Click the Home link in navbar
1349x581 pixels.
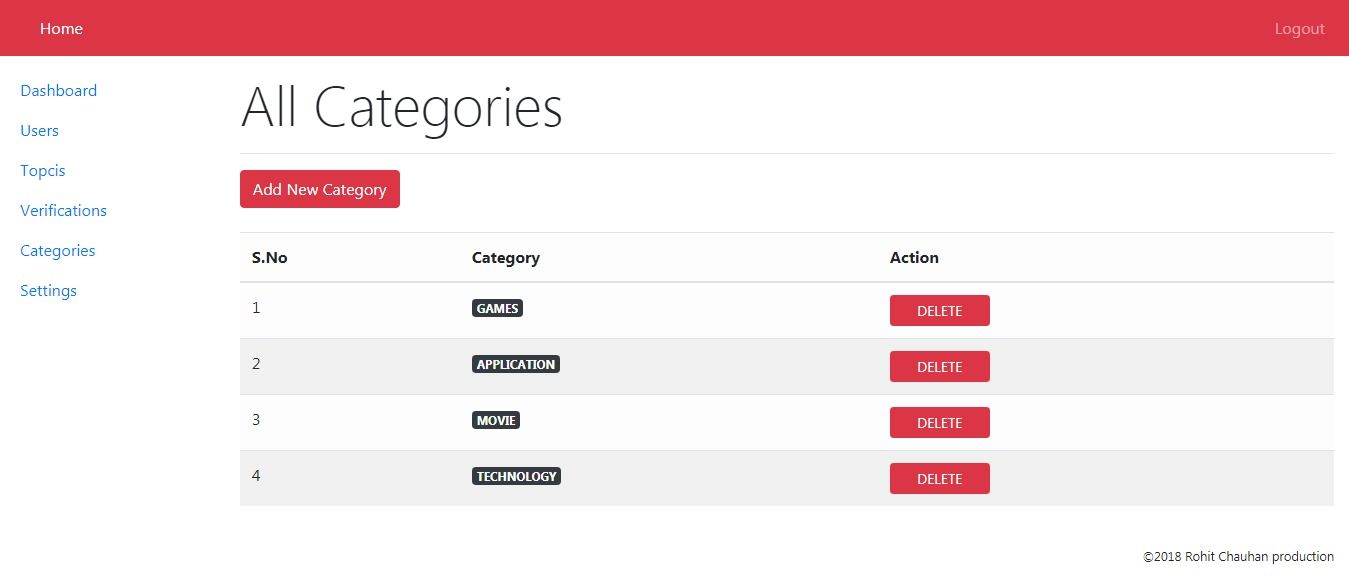pos(61,28)
